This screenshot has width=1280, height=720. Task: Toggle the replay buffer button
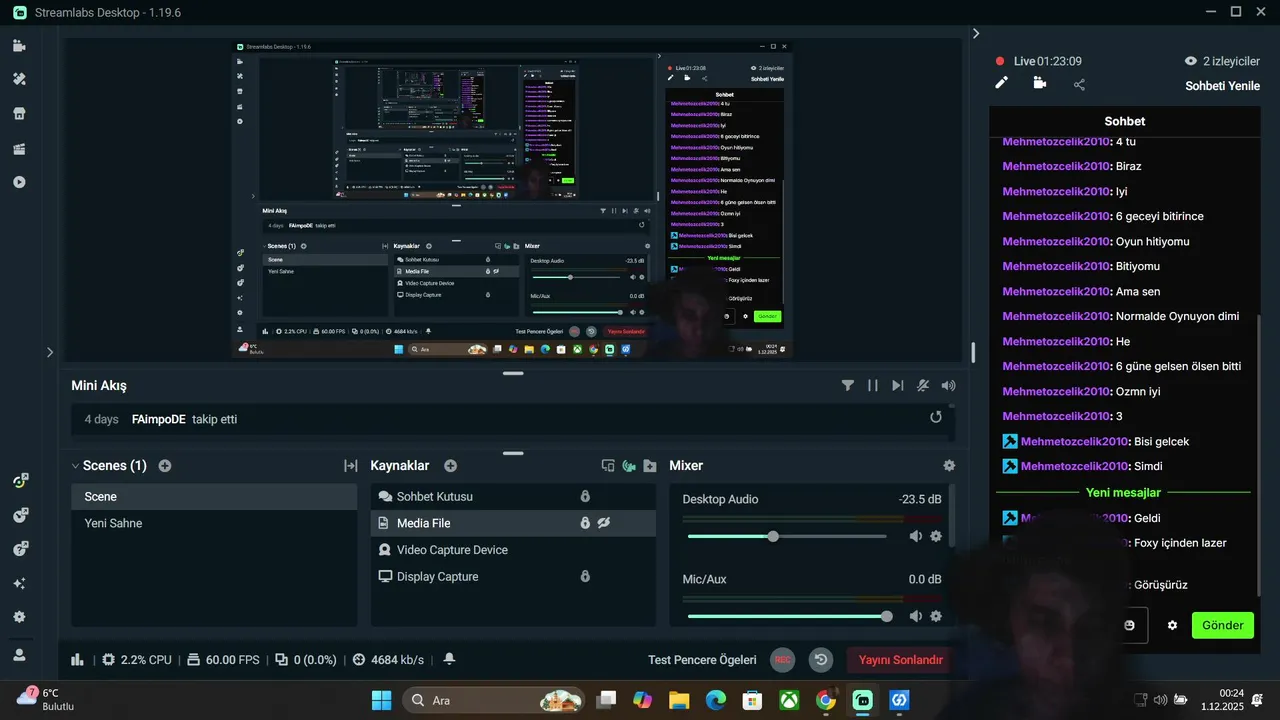[821, 660]
